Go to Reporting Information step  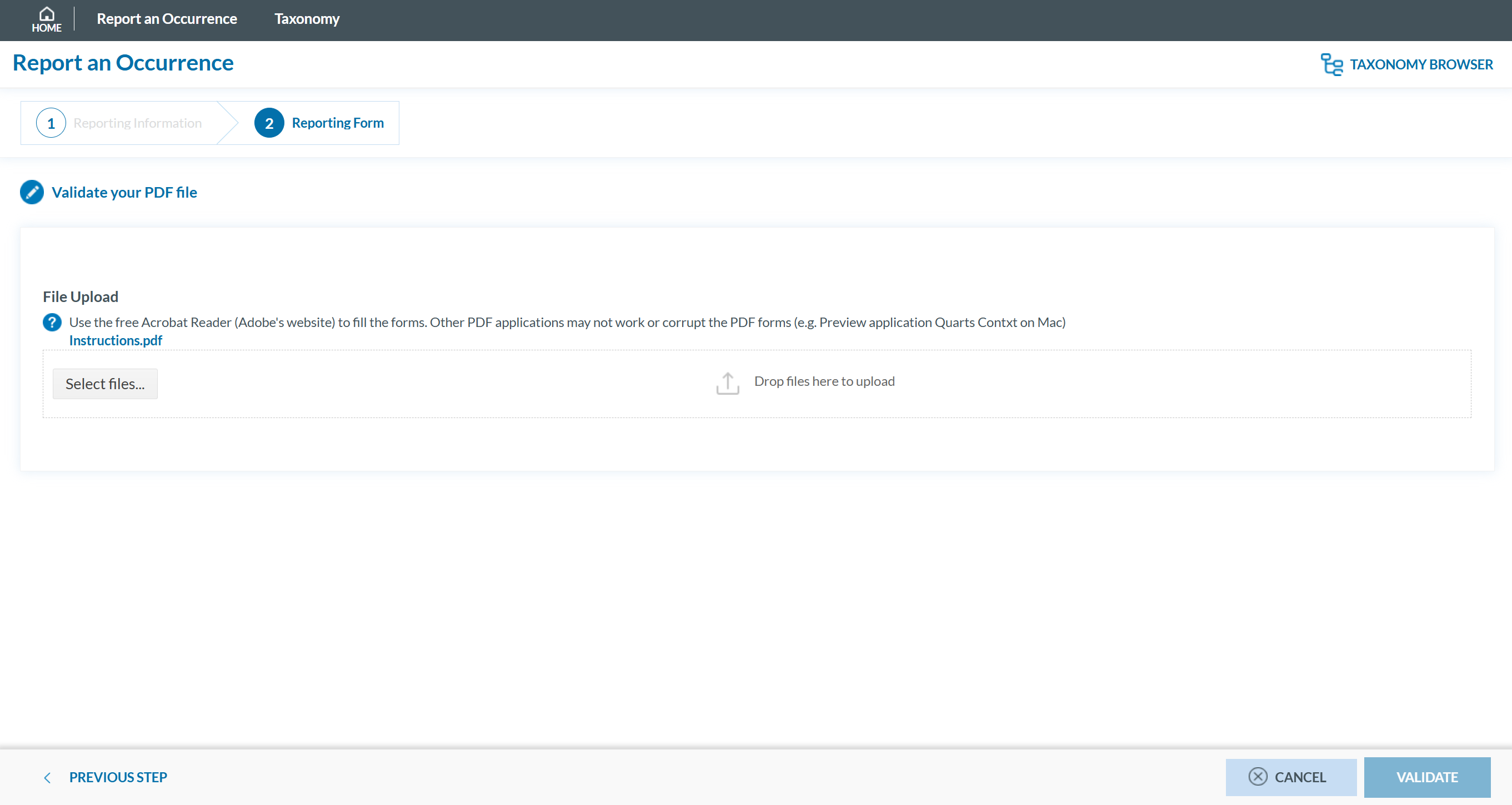pos(137,123)
